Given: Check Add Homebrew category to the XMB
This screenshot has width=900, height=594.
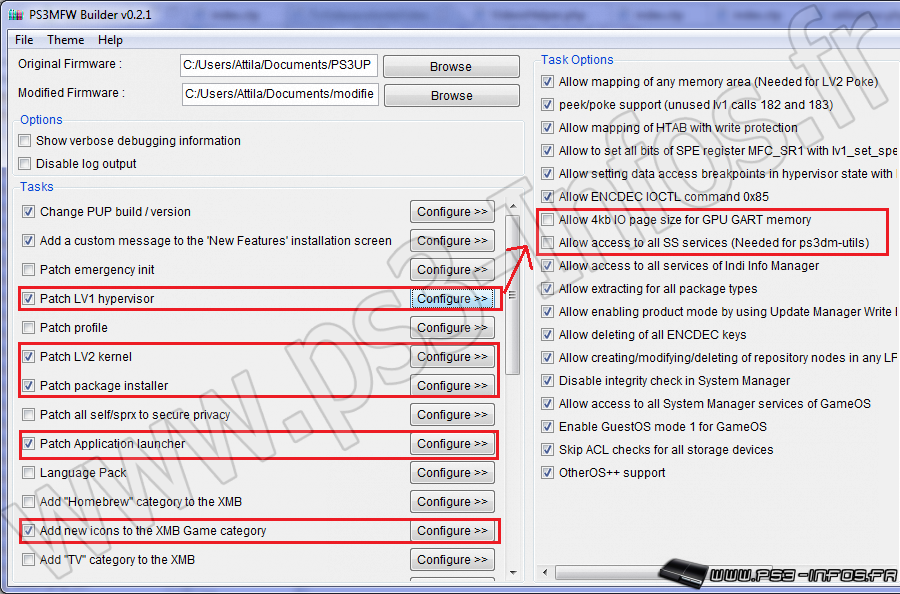Looking at the screenshot, I should tap(28, 502).
